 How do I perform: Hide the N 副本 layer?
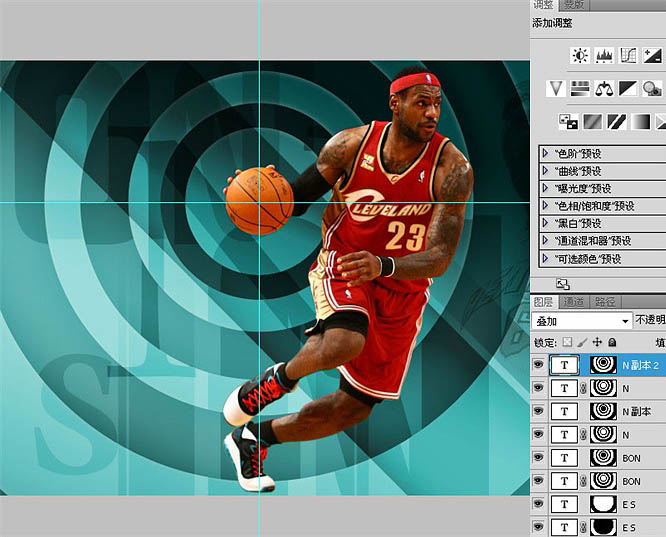[x=539, y=411]
